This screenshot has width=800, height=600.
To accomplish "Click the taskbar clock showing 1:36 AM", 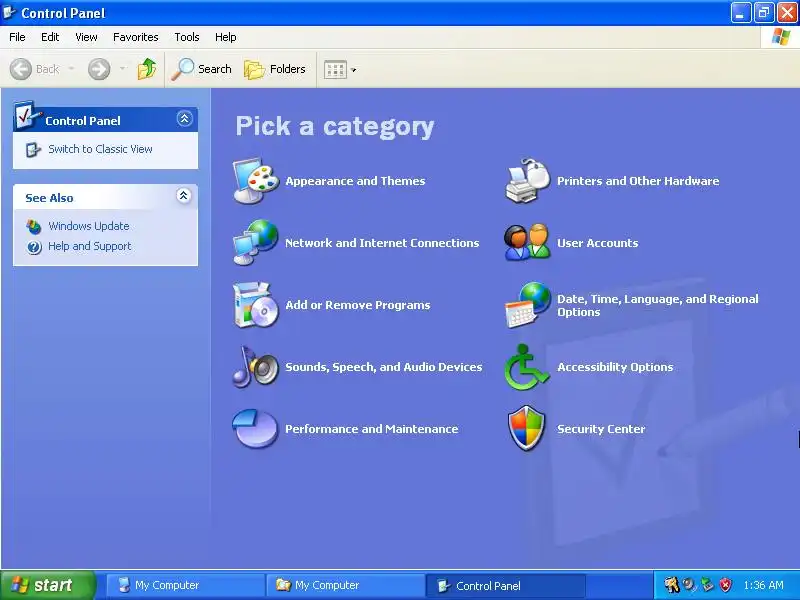I will [764, 585].
